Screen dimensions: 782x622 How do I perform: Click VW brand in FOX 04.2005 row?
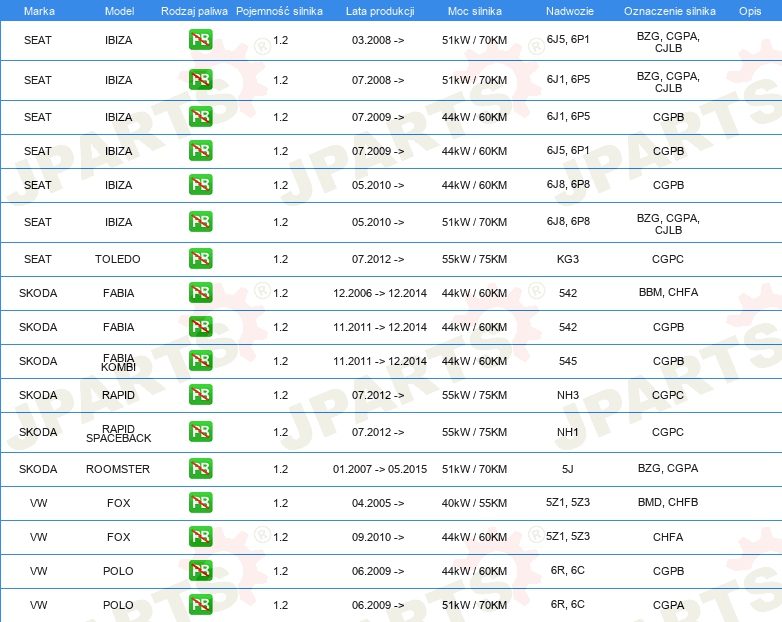pos(38,503)
